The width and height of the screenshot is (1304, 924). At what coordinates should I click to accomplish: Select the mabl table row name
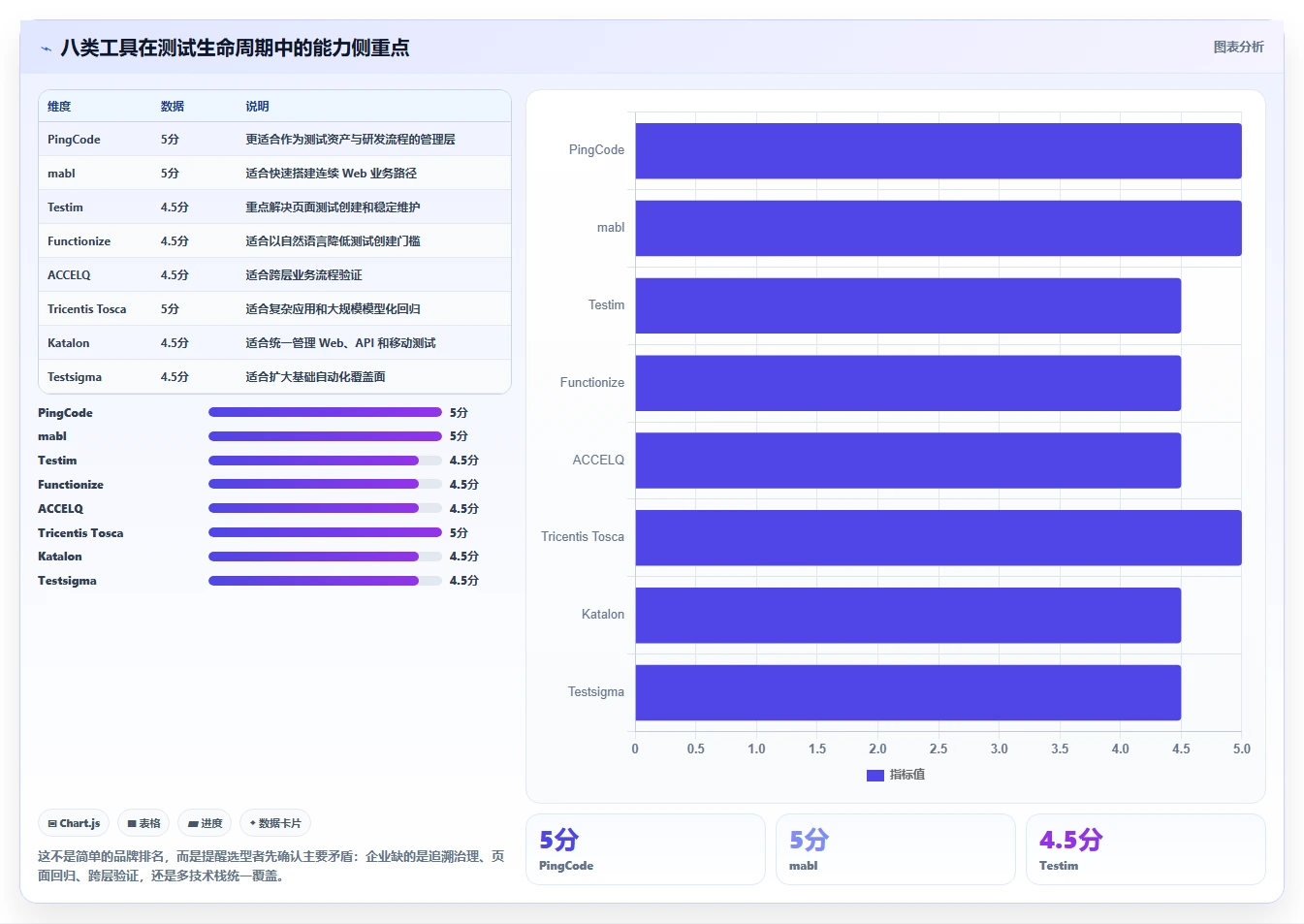pyautogui.click(x=61, y=174)
